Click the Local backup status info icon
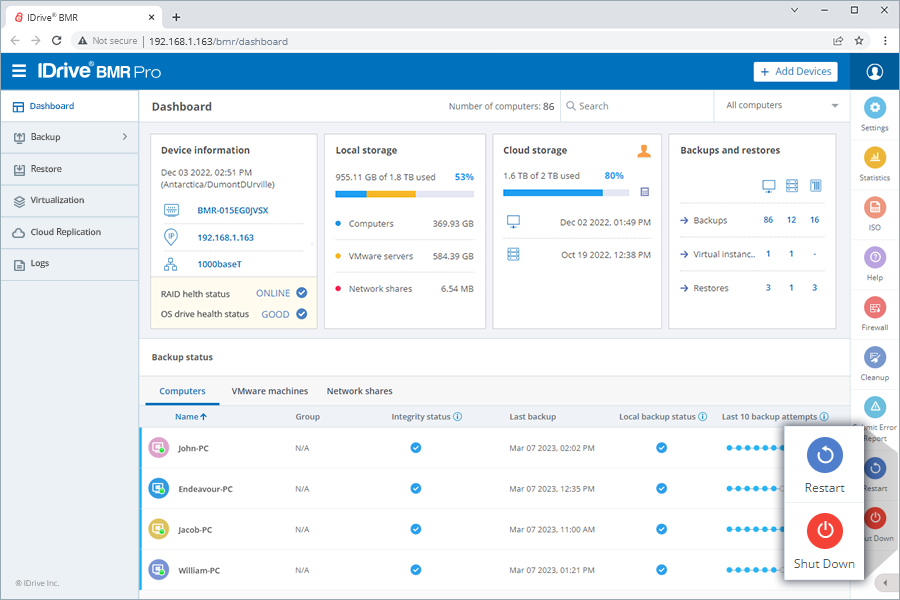Viewport: 900px width, 600px height. 703,417
